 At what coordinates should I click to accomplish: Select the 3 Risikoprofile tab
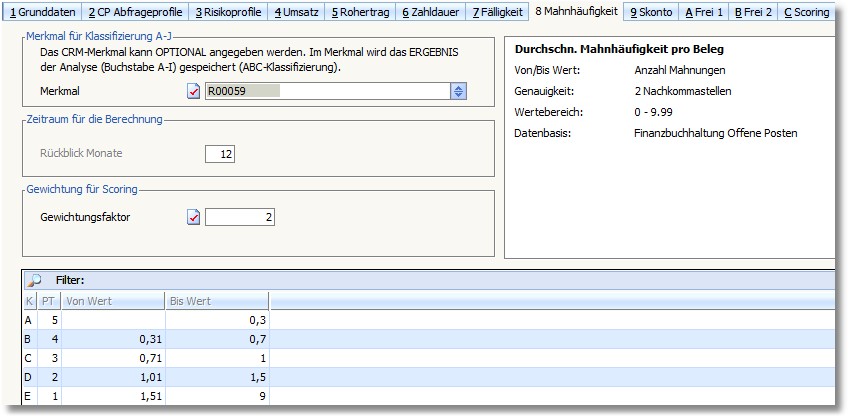[228, 12]
